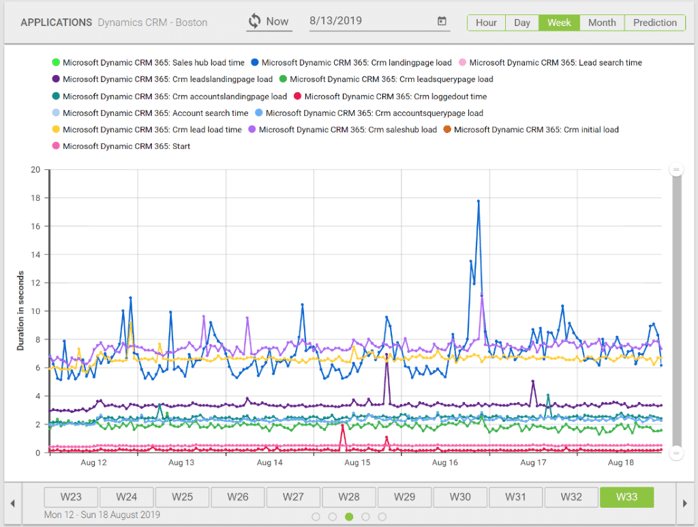Select week W24
The height and width of the screenshot is (527, 698).
click(x=126, y=497)
